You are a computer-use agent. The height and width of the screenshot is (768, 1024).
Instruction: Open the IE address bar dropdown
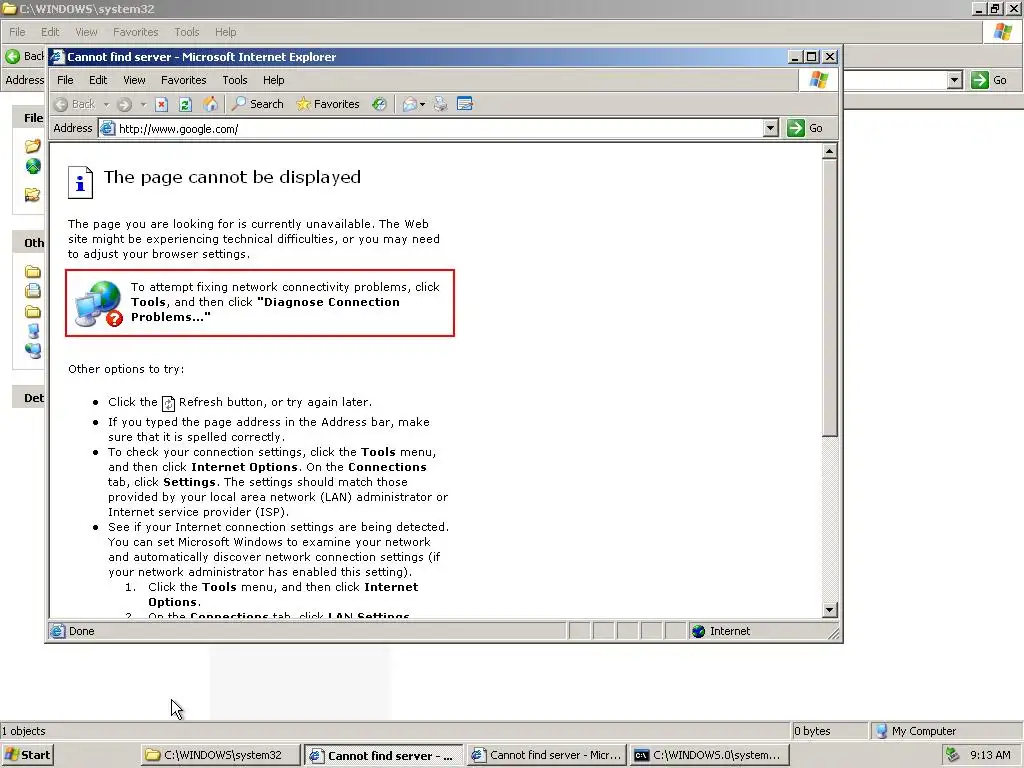(x=771, y=128)
